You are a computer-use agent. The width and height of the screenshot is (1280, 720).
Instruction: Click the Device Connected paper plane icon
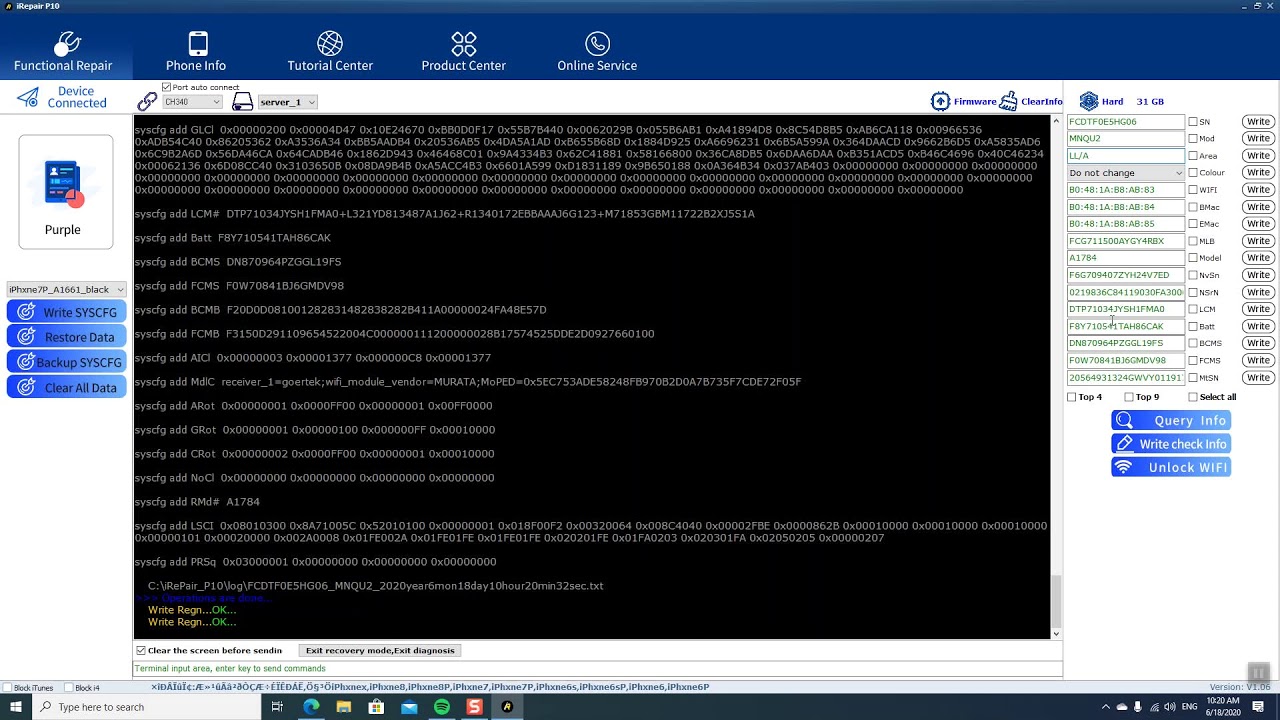click(28, 97)
